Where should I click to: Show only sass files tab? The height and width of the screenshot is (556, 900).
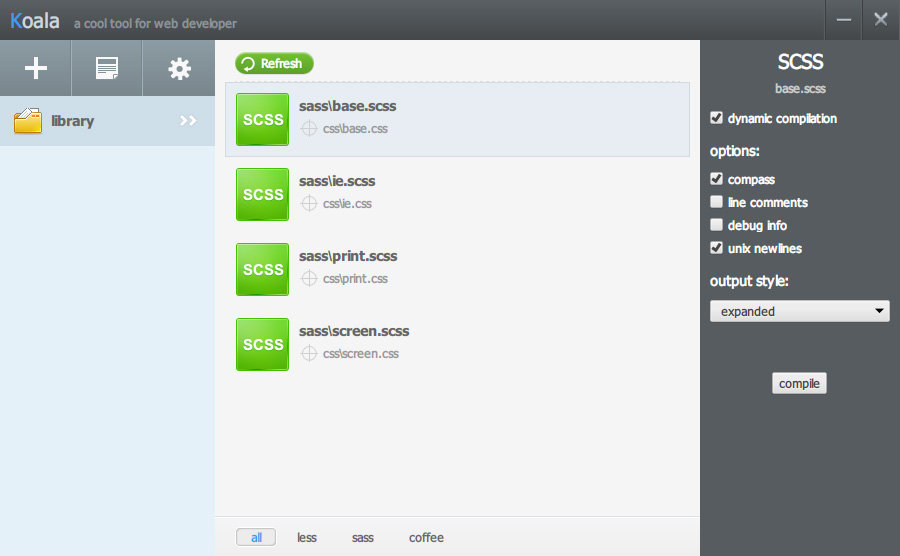(x=363, y=538)
